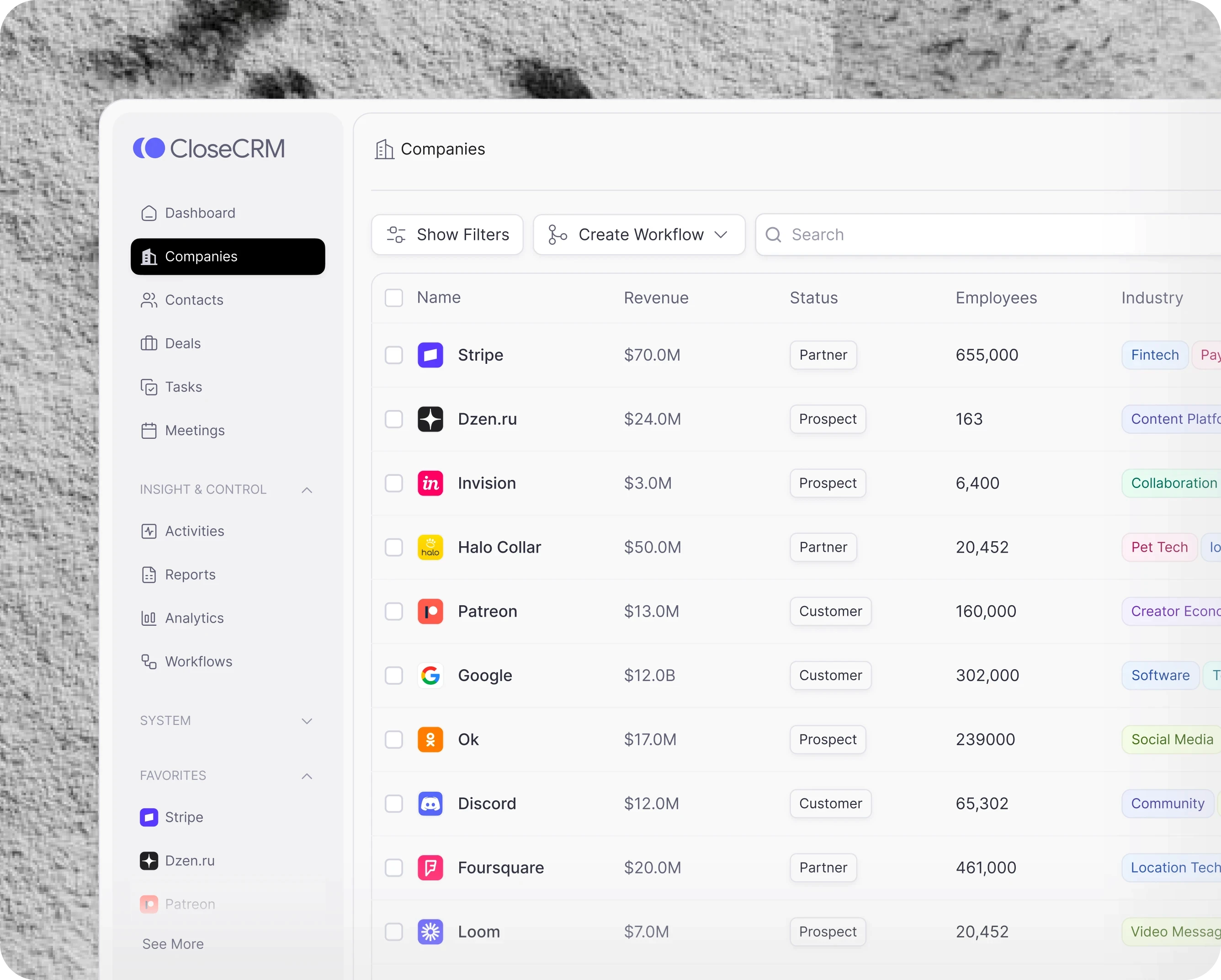This screenshot has width=1221, height=980.
Task: Open the Contacts sidebar item
Action: coord(228,300)
